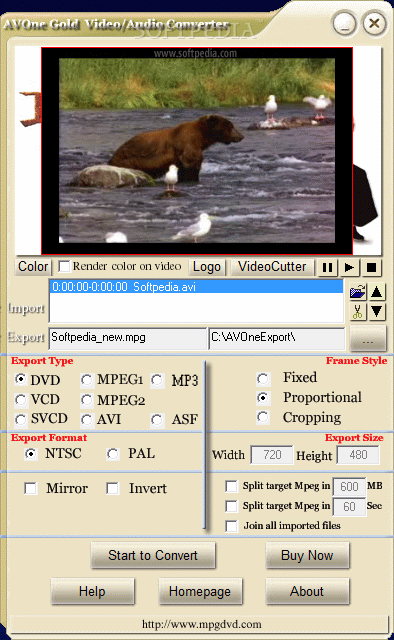Select ASF export type
This screenshot has width=394, height=640.
tap(157, 419)
